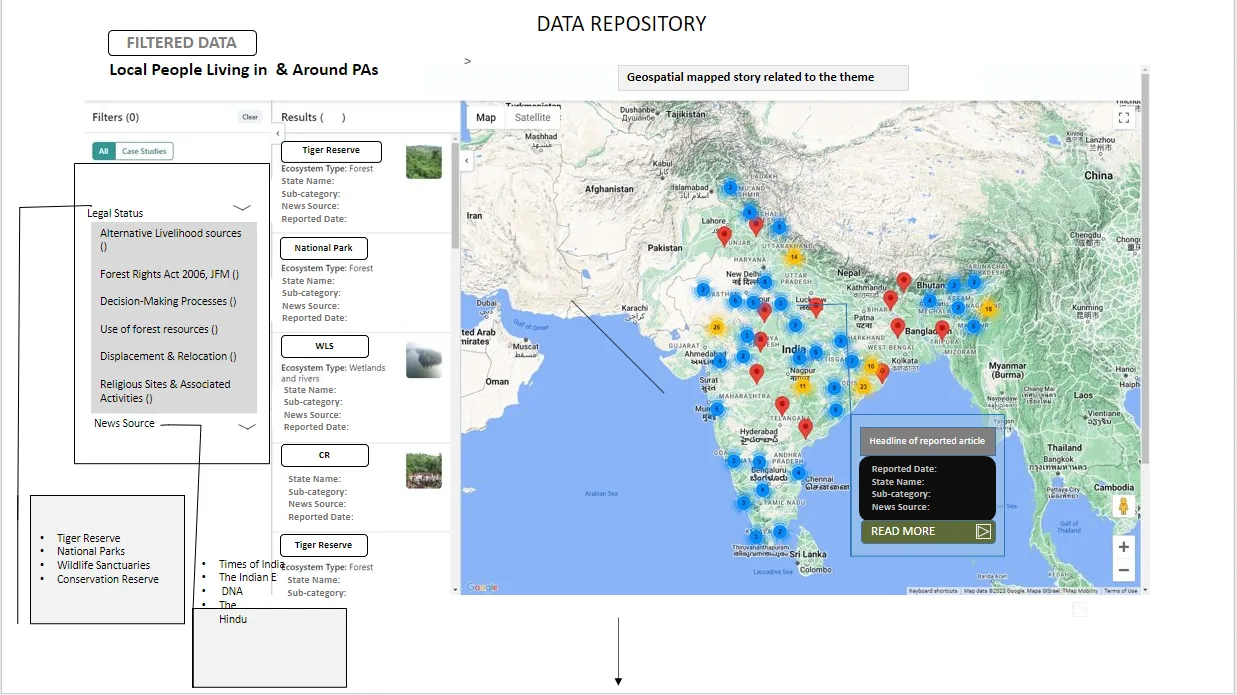
Task: Click READ MORE on the article popup
Action: 903,531
